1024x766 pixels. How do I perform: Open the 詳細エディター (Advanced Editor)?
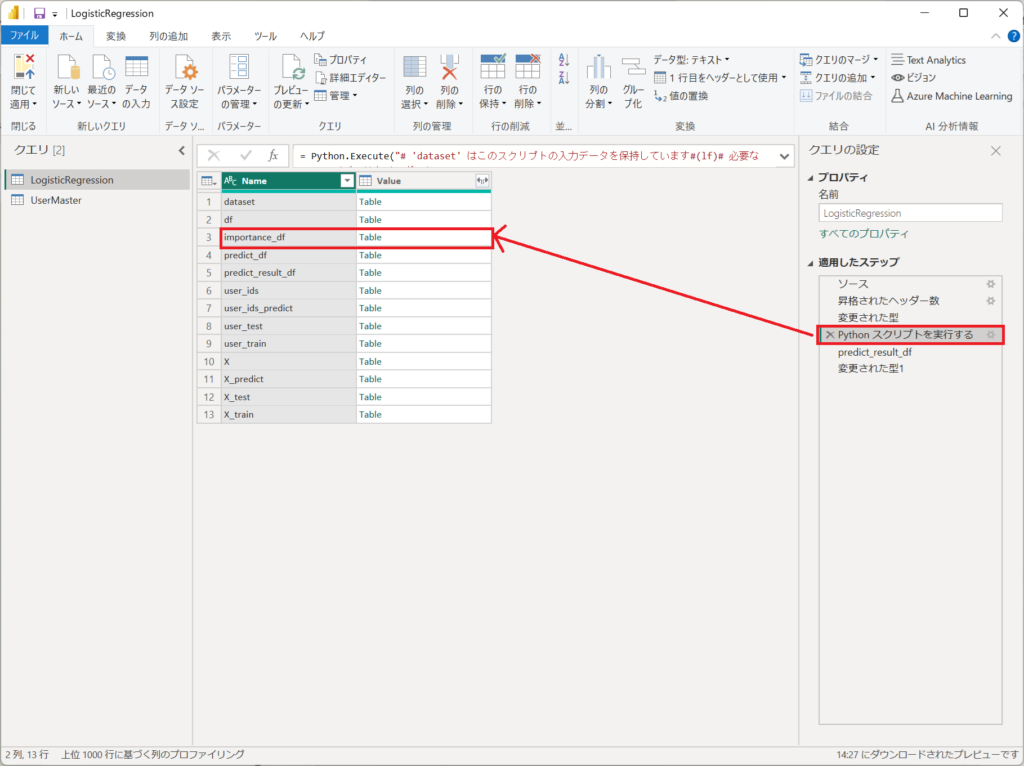[x=351, y=78]
